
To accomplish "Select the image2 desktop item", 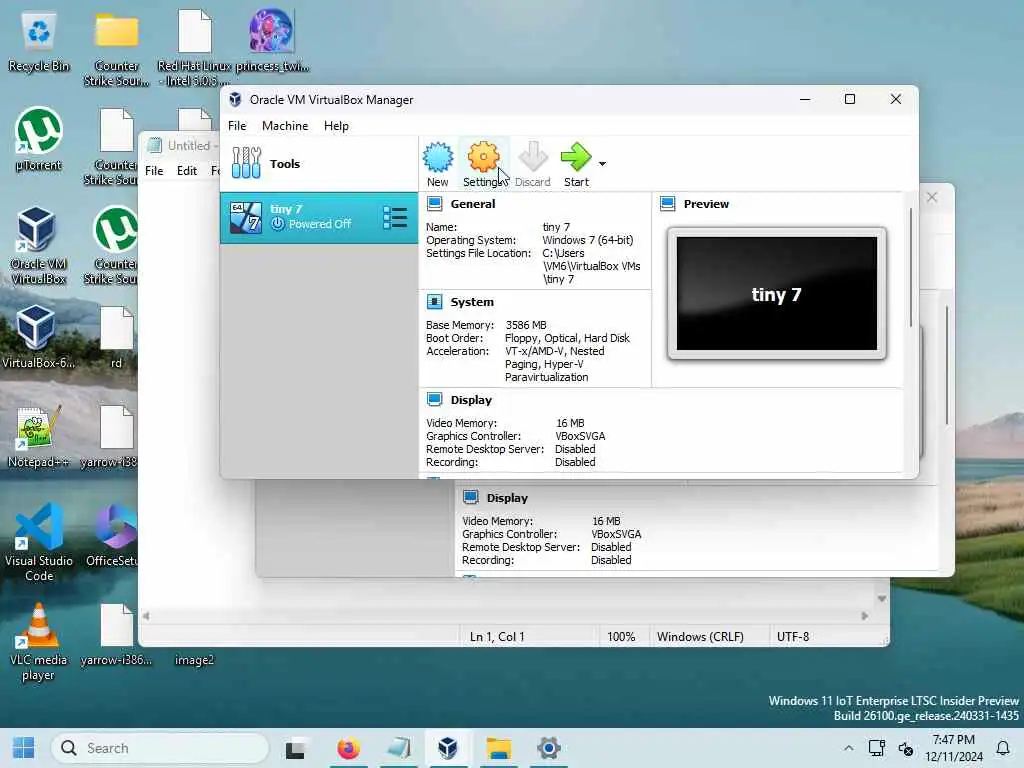I will click(x=195, y=660).
